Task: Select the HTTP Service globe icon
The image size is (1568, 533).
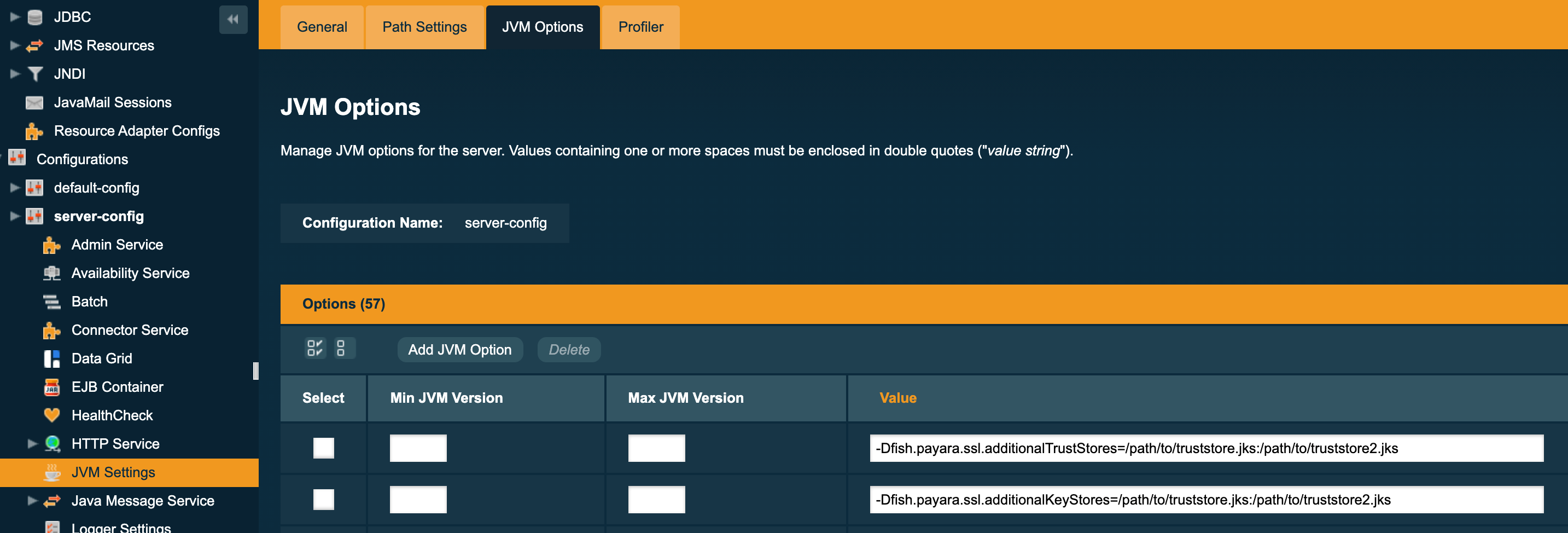Action: click(53, 443)
